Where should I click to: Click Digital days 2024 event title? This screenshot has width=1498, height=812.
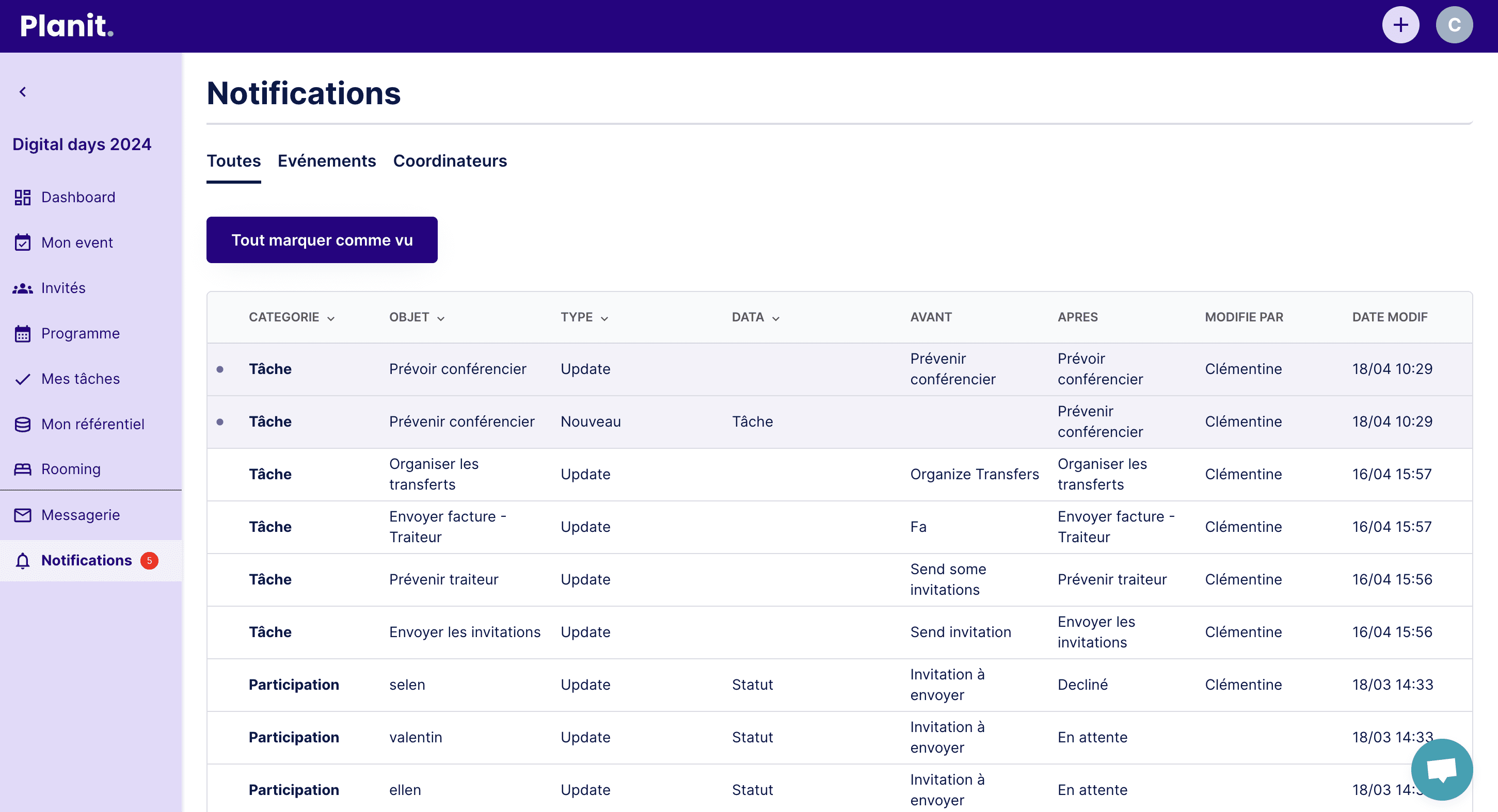click(82, 144)
